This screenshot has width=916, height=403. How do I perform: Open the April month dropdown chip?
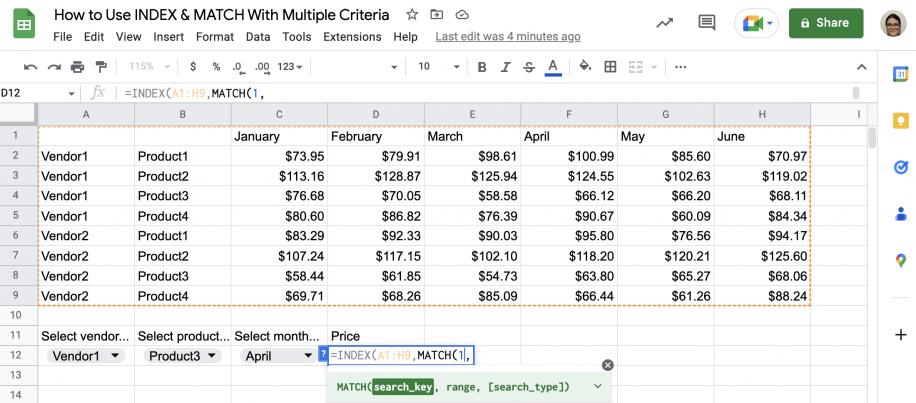pyautogui.click(x=279, y=356)
